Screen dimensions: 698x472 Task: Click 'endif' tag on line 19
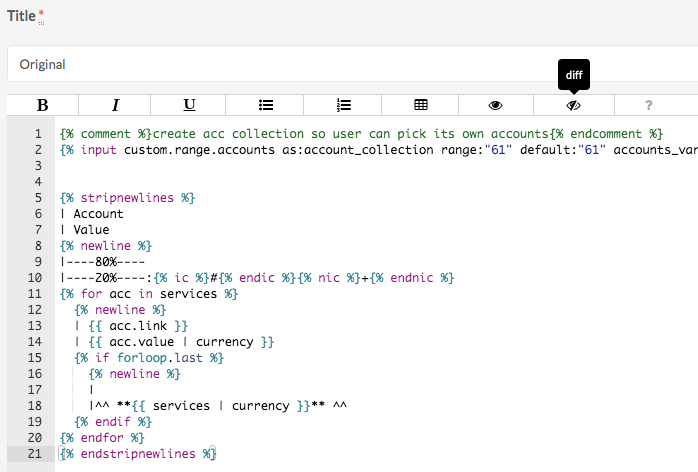tap(113, 422)
